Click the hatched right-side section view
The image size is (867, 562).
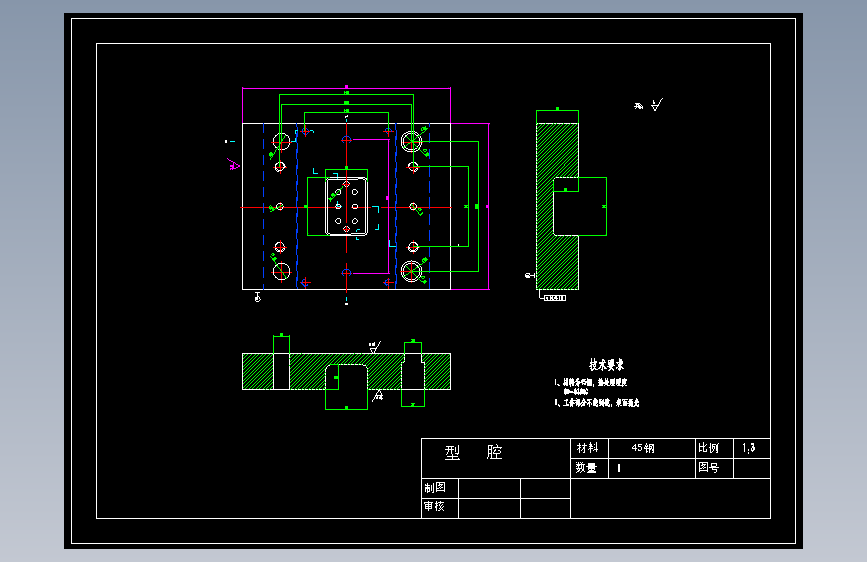tap(557, 206)
